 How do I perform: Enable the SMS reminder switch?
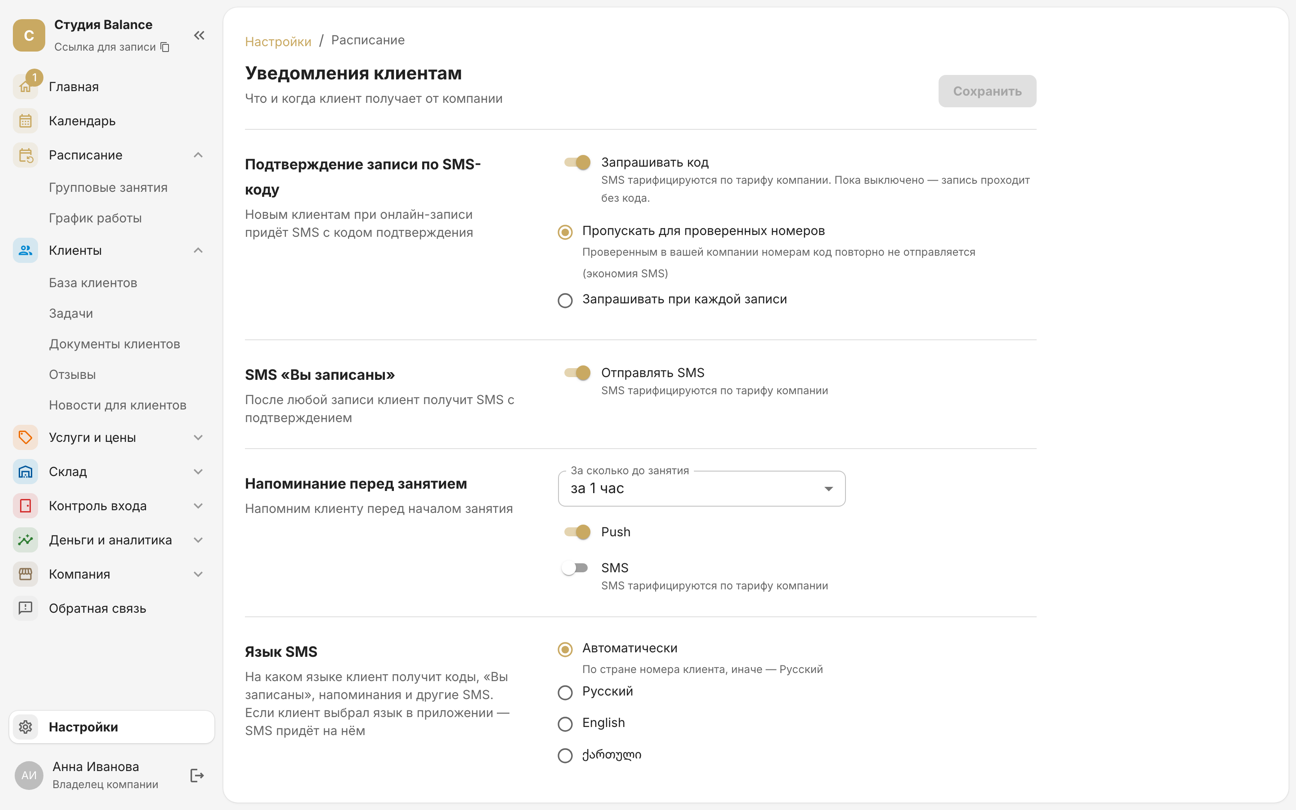click(575, 568)
